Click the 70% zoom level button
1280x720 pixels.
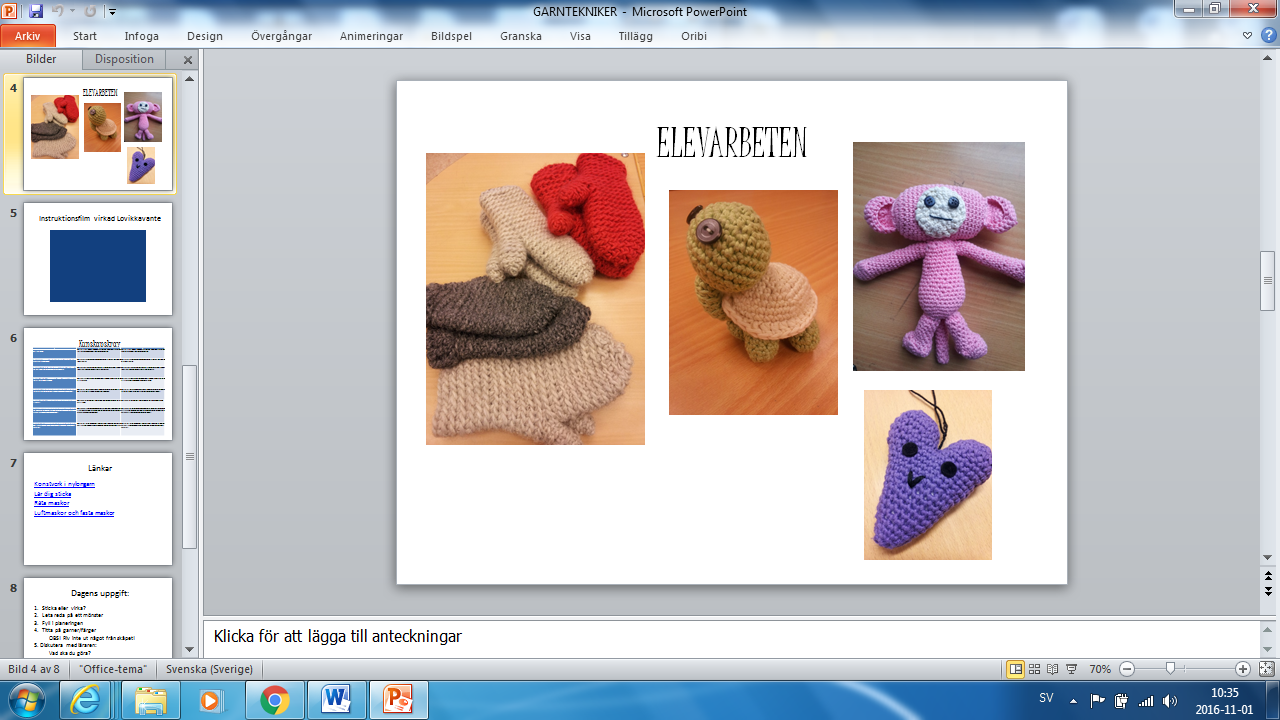(x=1100, y=669)
